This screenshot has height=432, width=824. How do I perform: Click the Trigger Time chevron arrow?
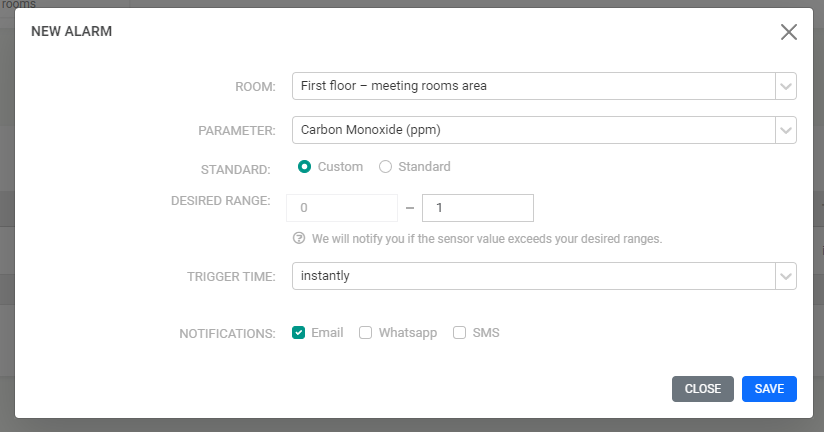[786, 276]
